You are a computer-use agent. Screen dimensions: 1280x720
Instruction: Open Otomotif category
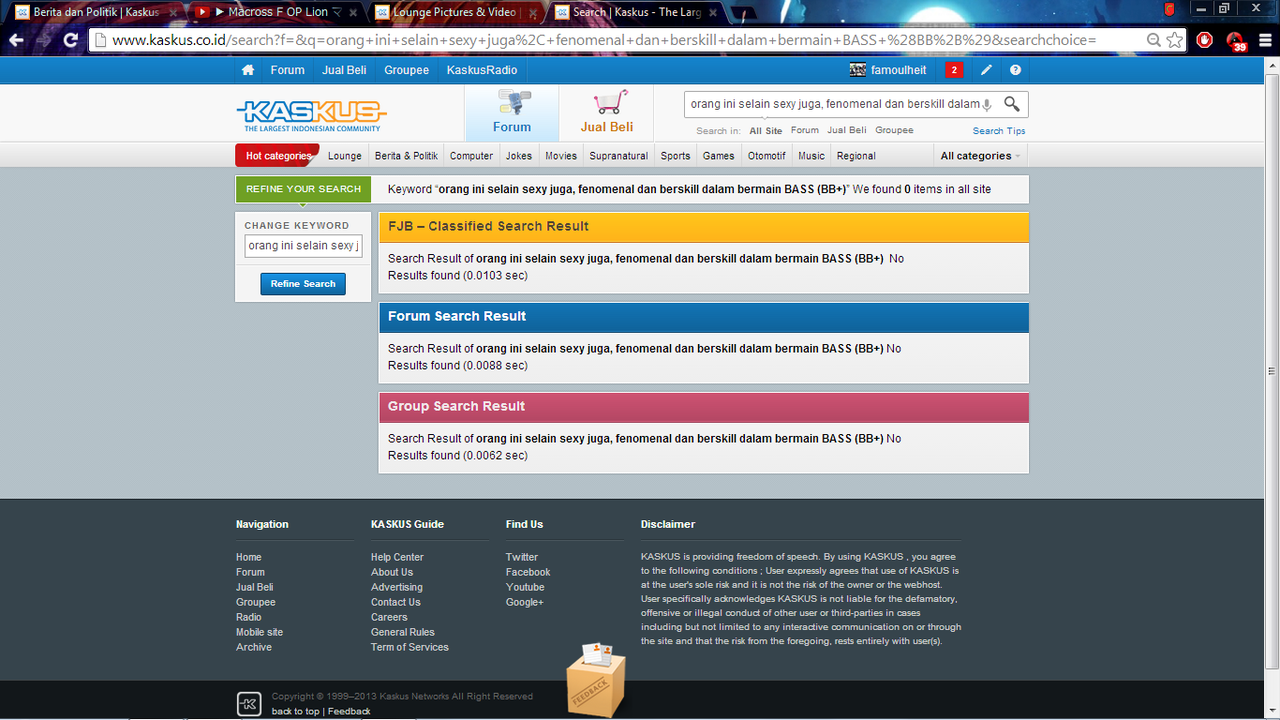(767, 156)
